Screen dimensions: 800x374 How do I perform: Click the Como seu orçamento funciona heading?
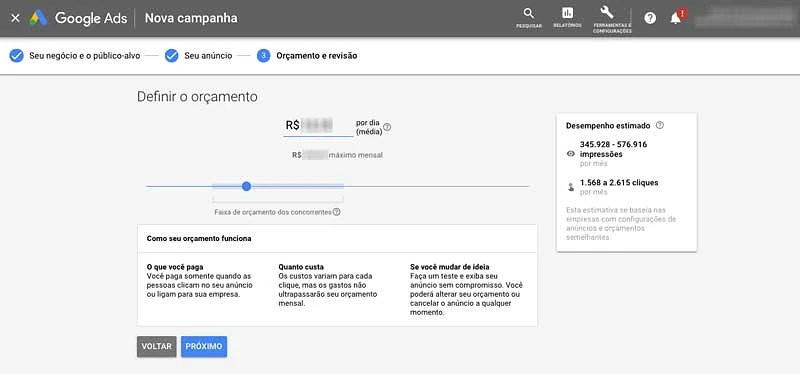(198, 238)
